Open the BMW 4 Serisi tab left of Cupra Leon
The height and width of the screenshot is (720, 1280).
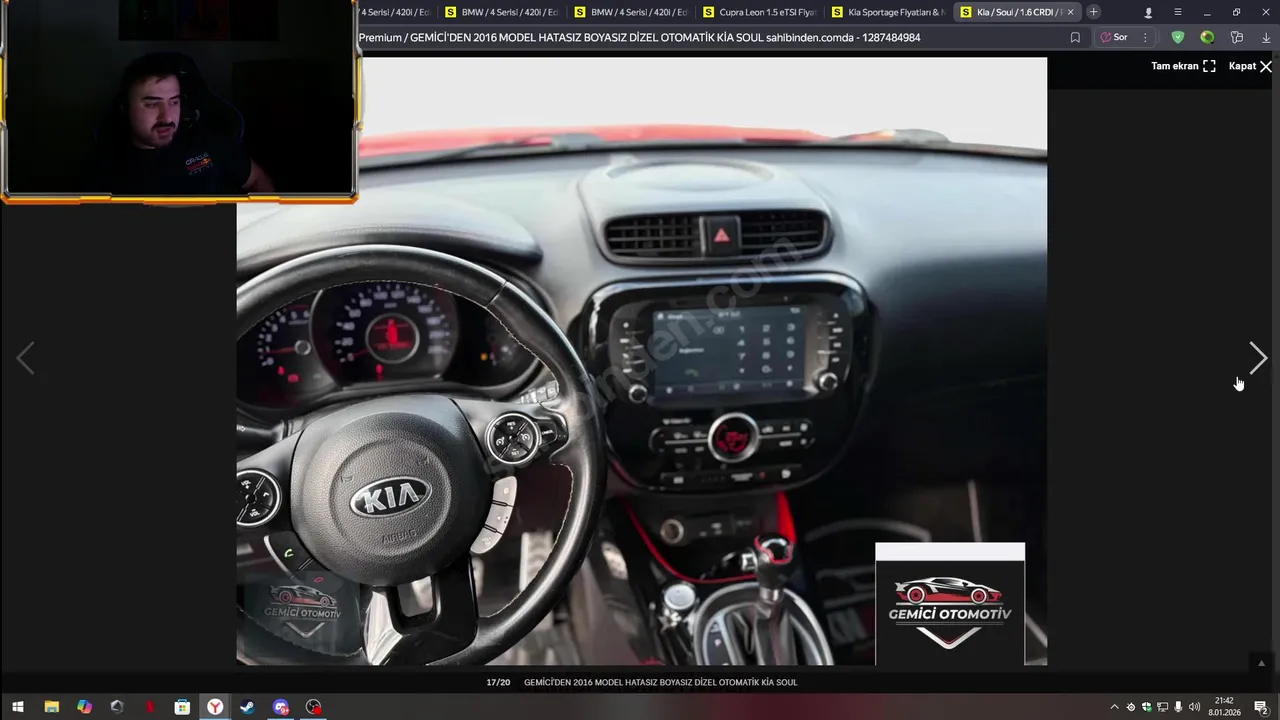pos(630,12)
